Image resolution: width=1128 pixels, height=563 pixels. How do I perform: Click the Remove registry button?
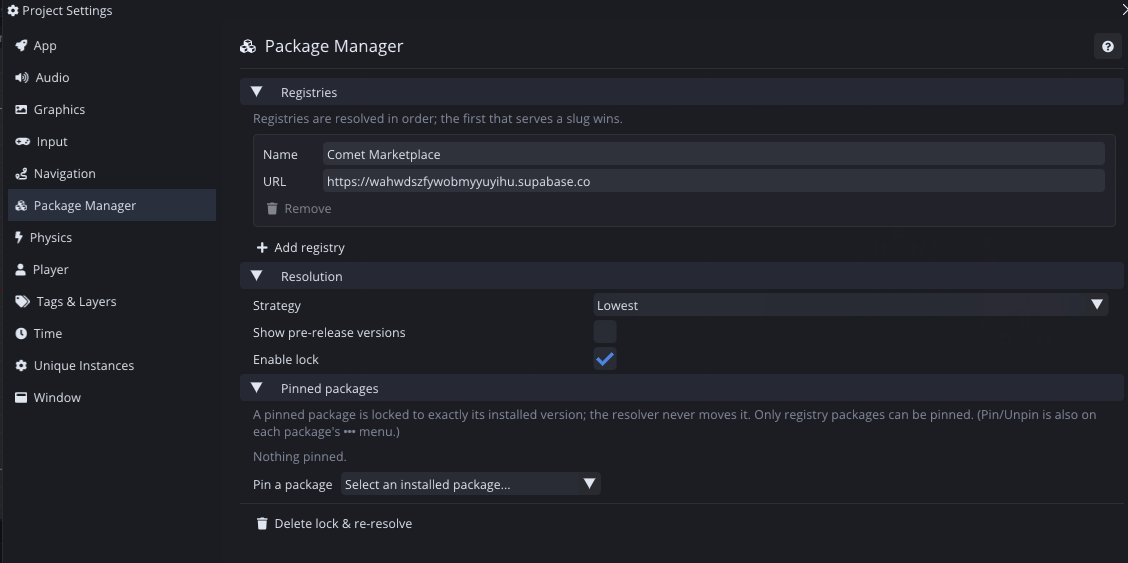click(299, 209)
